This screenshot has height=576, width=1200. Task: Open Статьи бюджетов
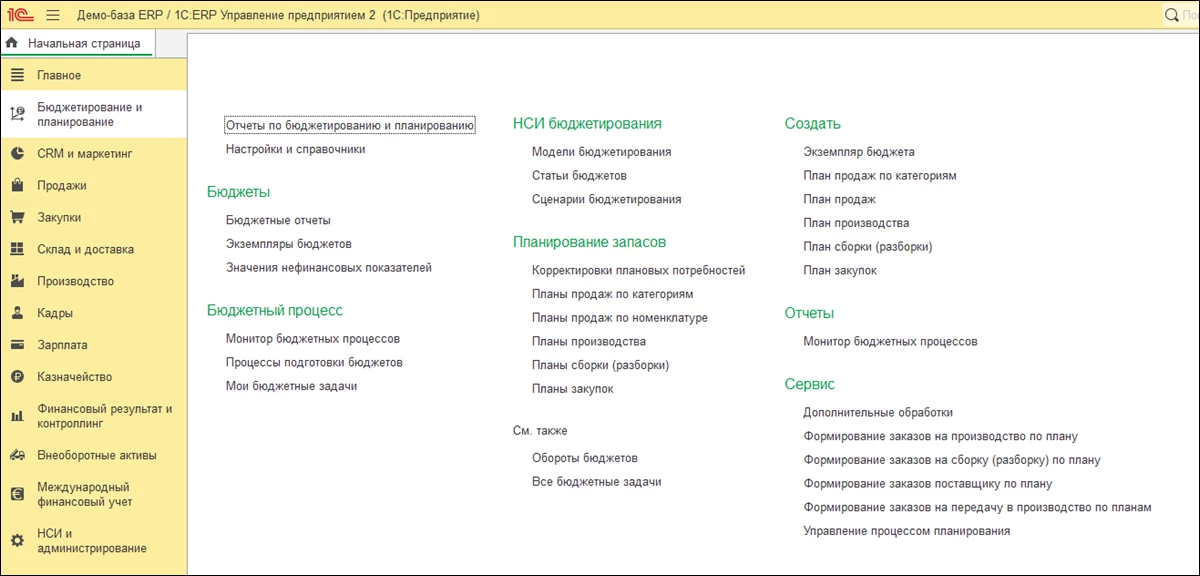coord(579,175)
